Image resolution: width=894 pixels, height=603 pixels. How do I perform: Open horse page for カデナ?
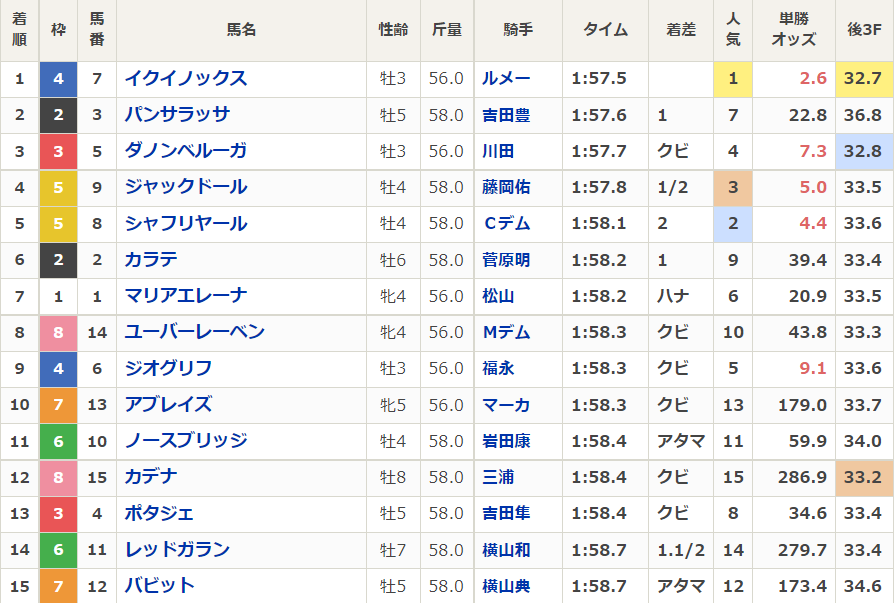click(x=151, y=476)
